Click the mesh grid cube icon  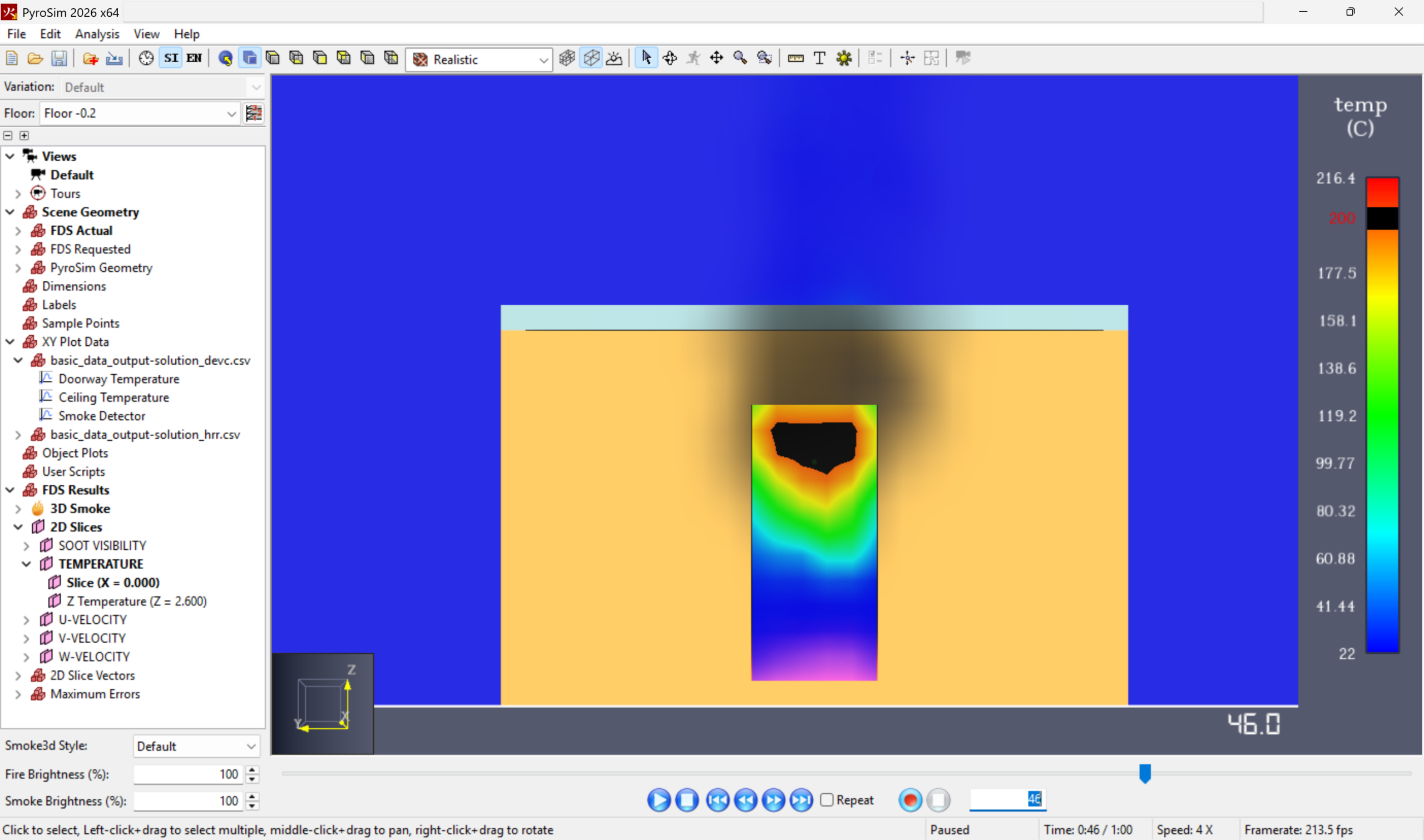tap(567, 58)
